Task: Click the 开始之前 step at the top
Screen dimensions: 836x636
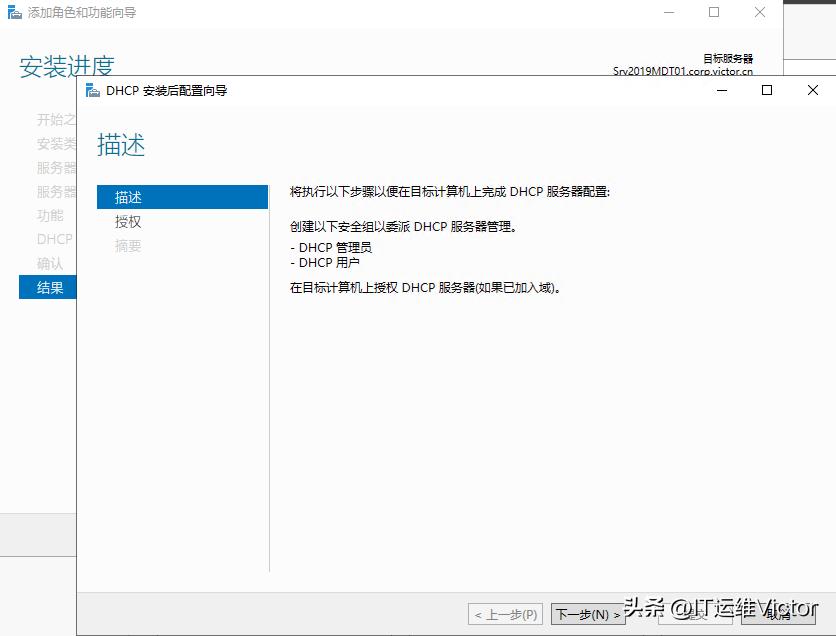Action: [57, 119]
